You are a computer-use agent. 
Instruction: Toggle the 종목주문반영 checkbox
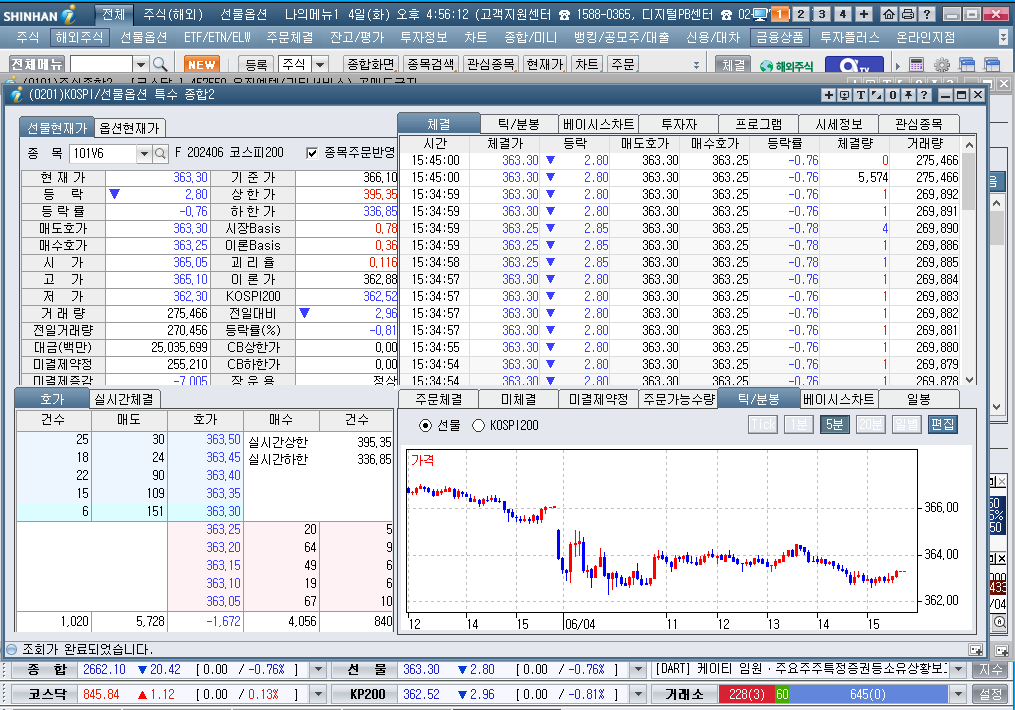(312, 153)
